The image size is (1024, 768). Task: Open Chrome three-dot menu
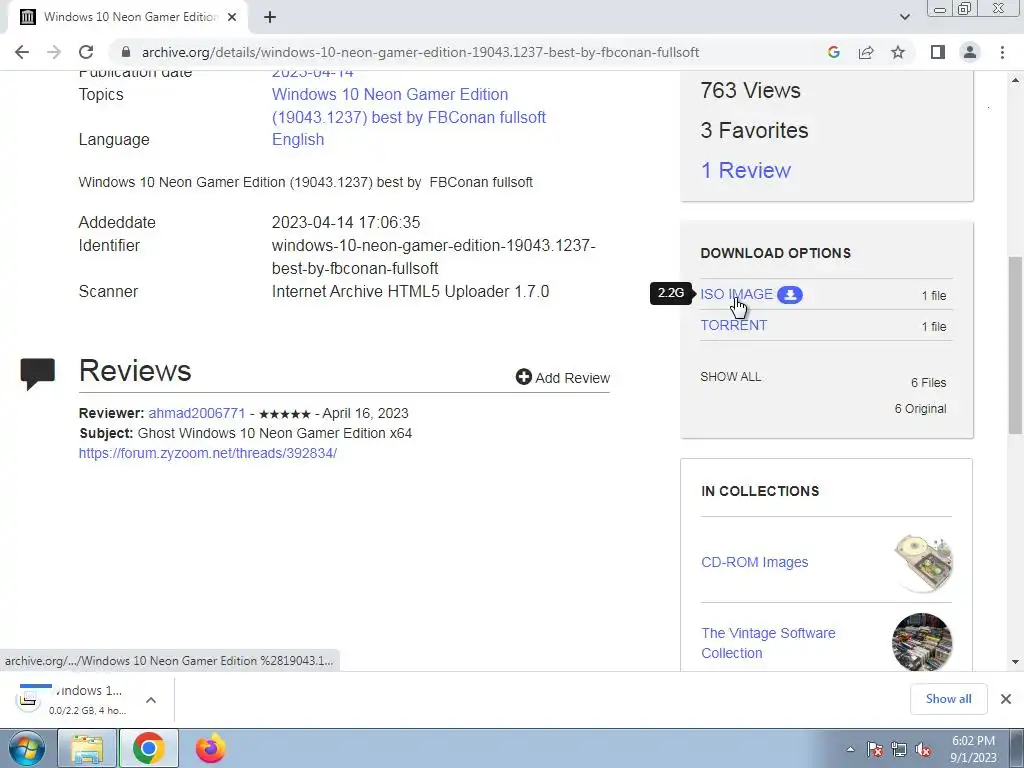click(1002, 52)
